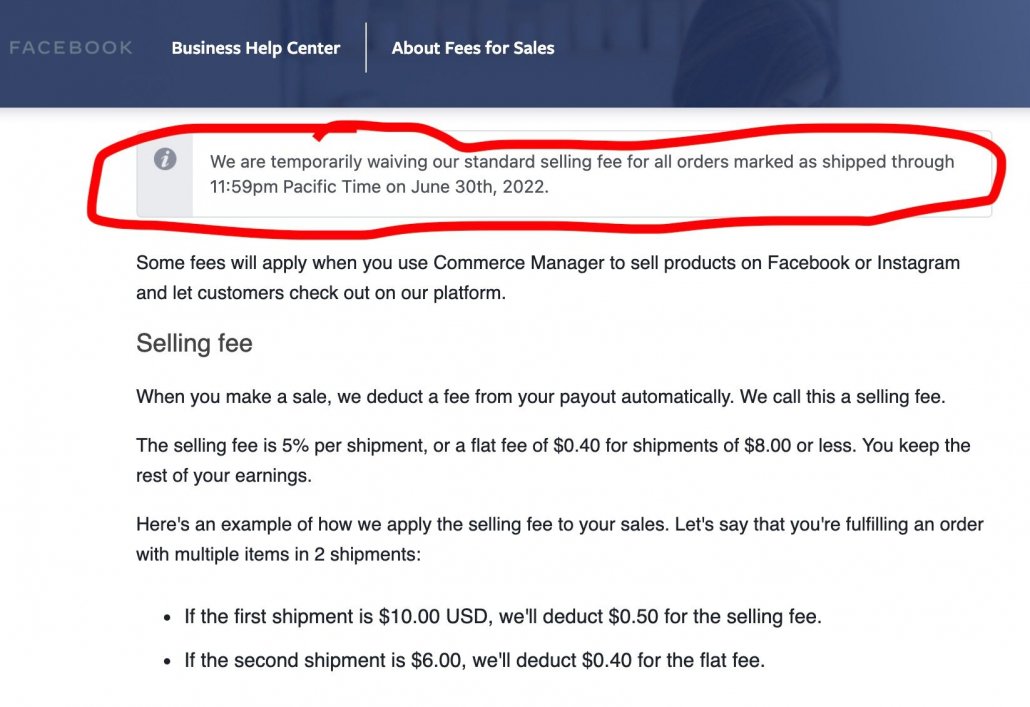Click the second shipment $6.00 bullet text
1030x707 pixels.
click(475, 660)
